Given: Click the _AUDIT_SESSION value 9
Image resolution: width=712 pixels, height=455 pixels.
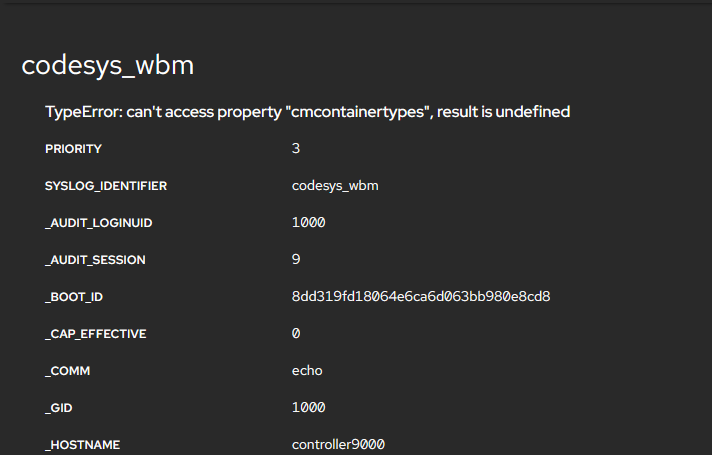Looking at the screenshot, I should point(296,260).
